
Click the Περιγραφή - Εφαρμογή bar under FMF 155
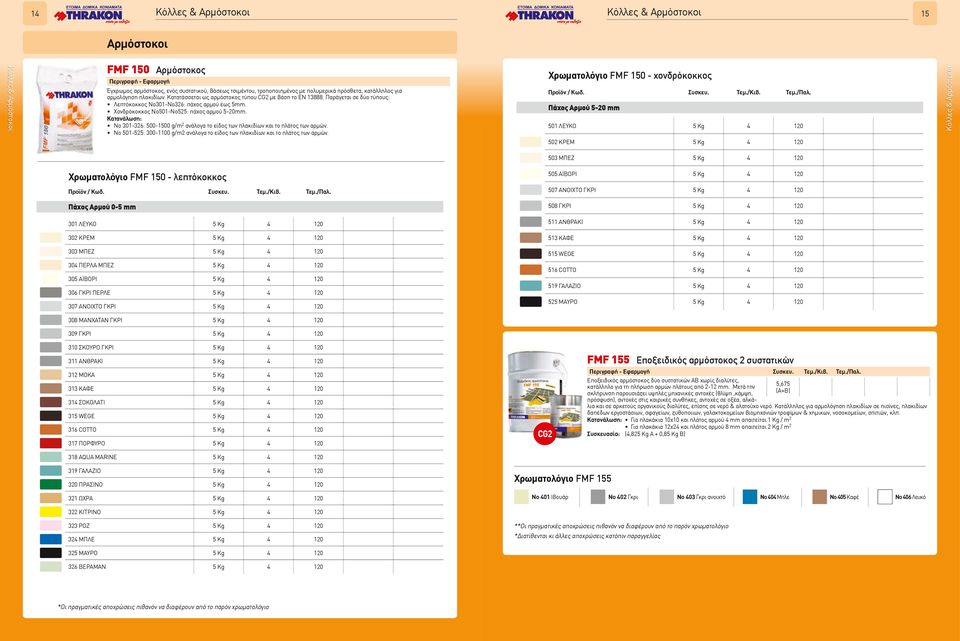[758, 372]
